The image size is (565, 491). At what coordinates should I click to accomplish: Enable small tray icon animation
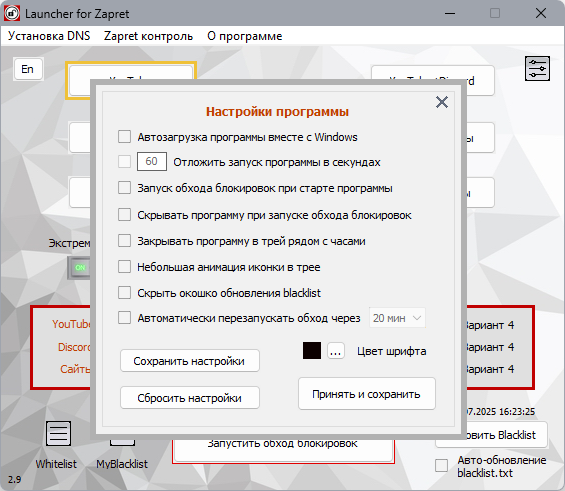124,267
